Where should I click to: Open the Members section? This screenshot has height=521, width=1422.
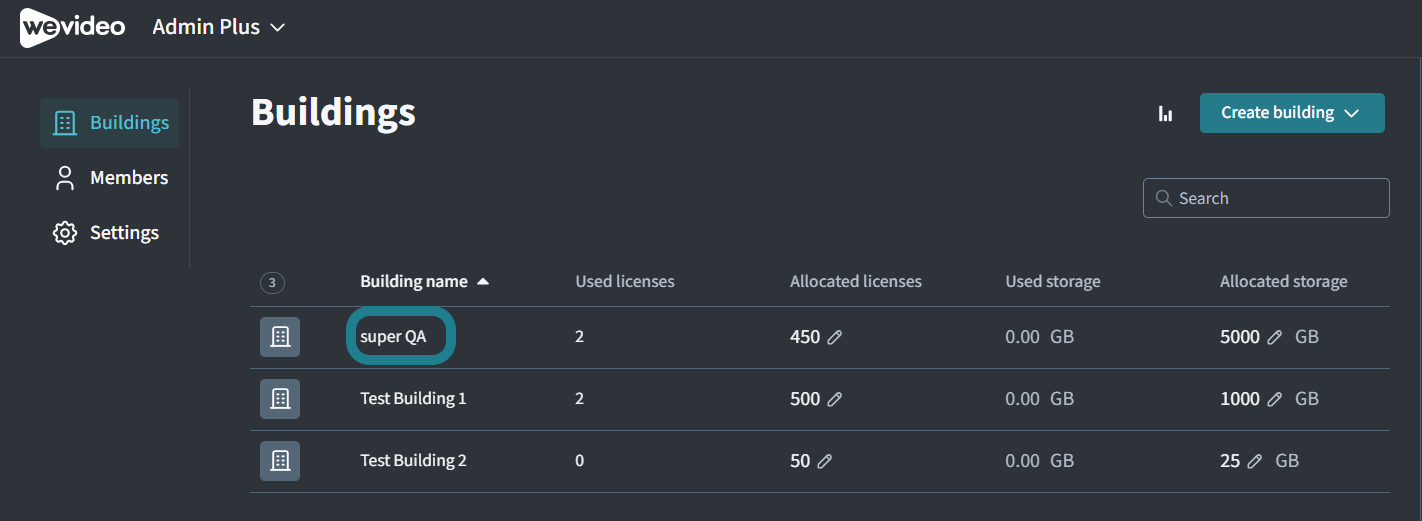tap(110, 178)
